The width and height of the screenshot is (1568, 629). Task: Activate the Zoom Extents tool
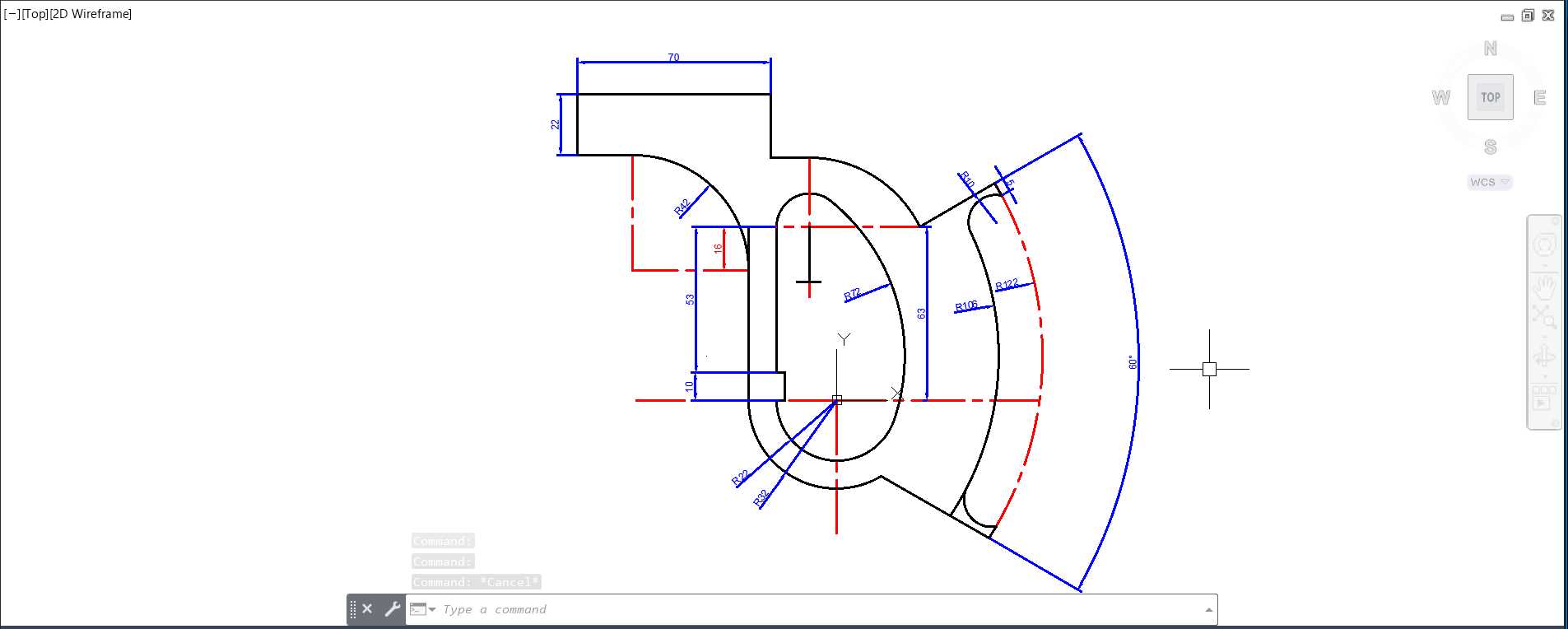1544,315
